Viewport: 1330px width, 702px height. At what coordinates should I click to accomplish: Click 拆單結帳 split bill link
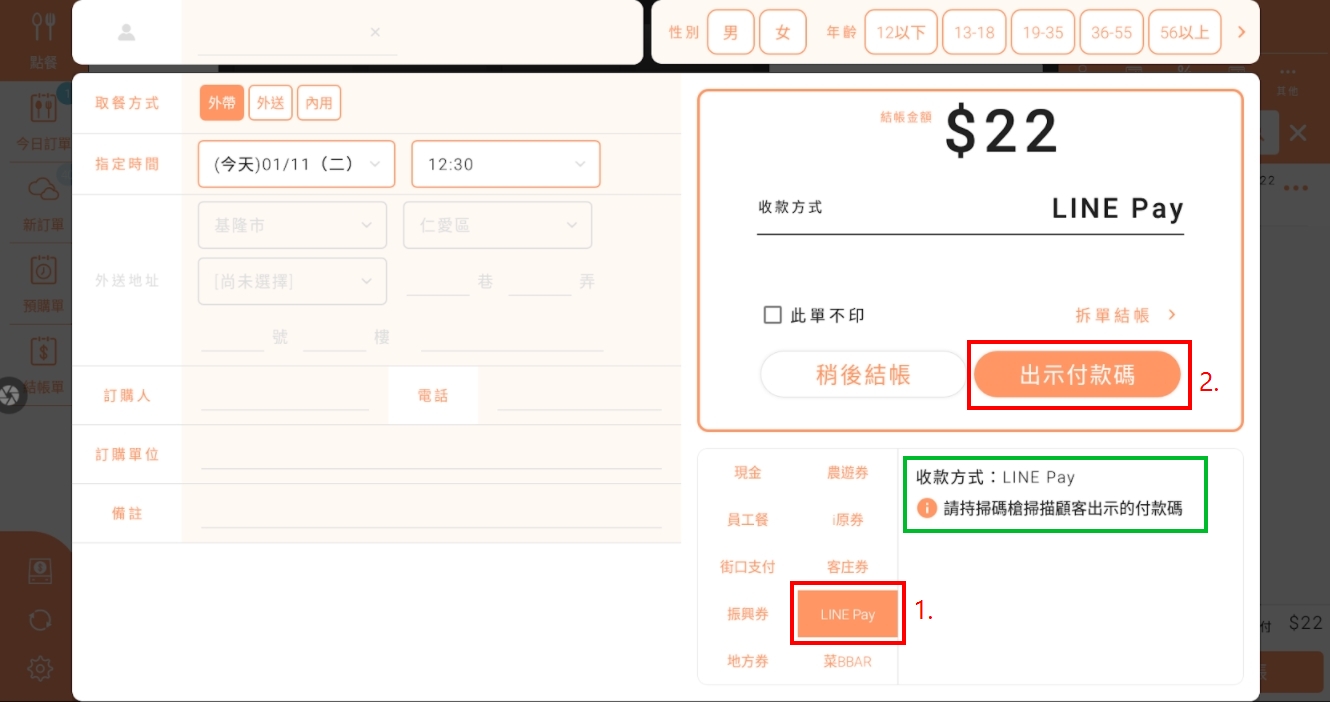(1125, 315)
